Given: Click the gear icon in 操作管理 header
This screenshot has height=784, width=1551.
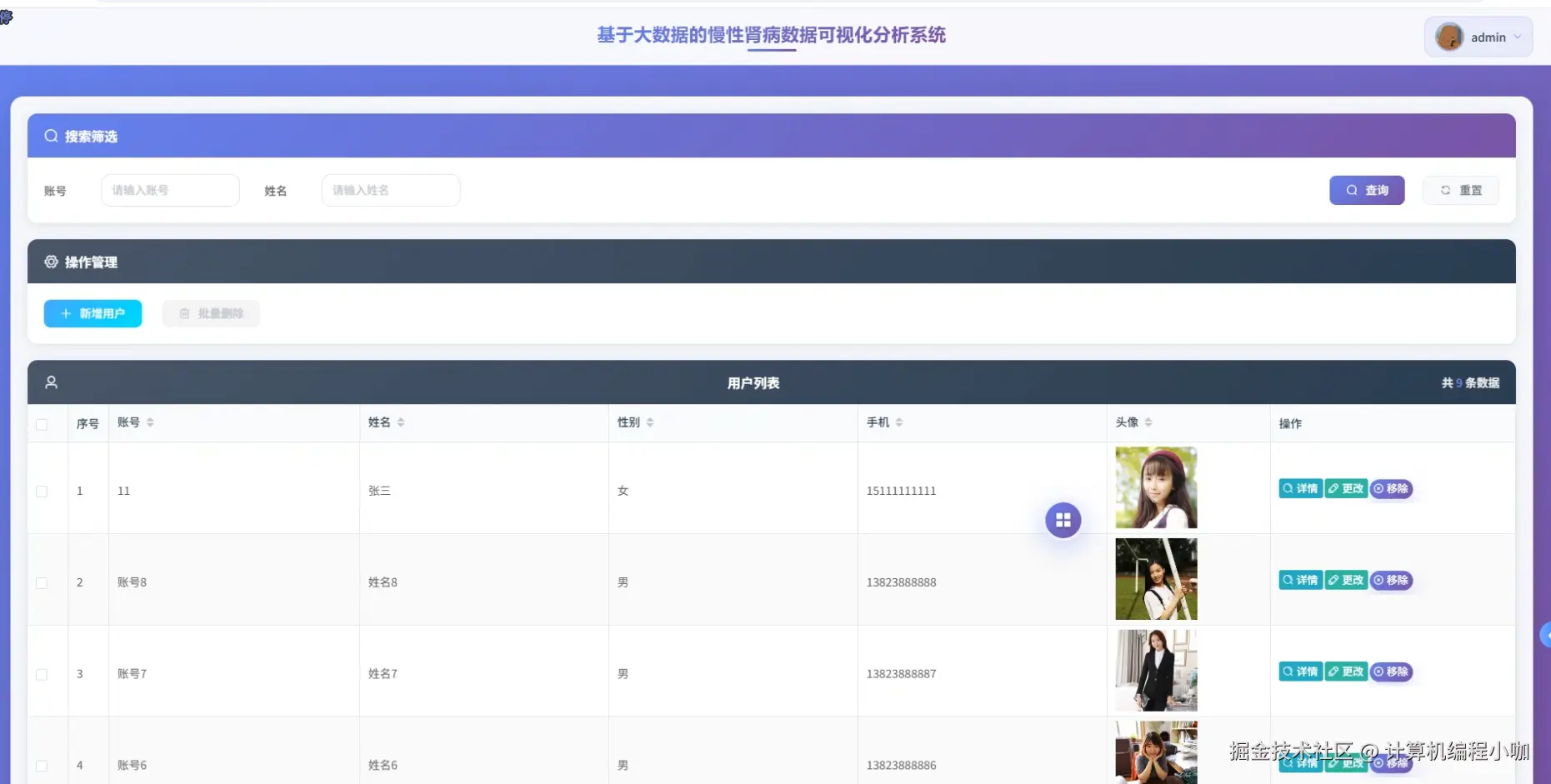Looking at the screenshot, I should pos(52,262).
